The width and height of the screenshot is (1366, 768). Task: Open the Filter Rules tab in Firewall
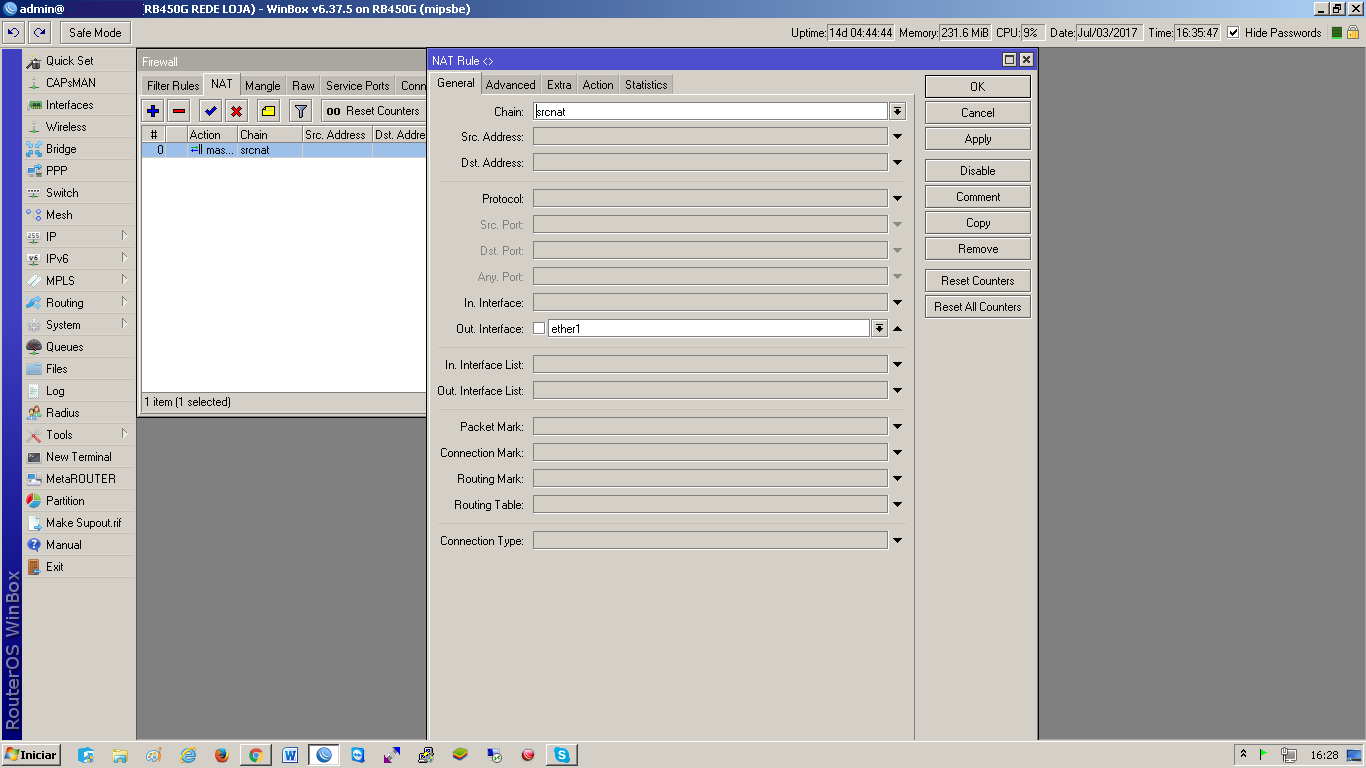[x=173, y=86]
